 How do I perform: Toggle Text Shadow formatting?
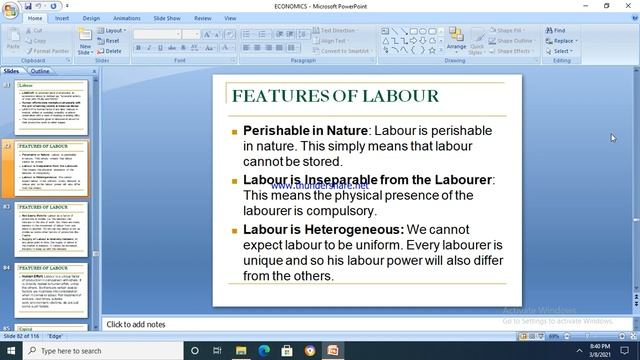(x=183, y=48)
